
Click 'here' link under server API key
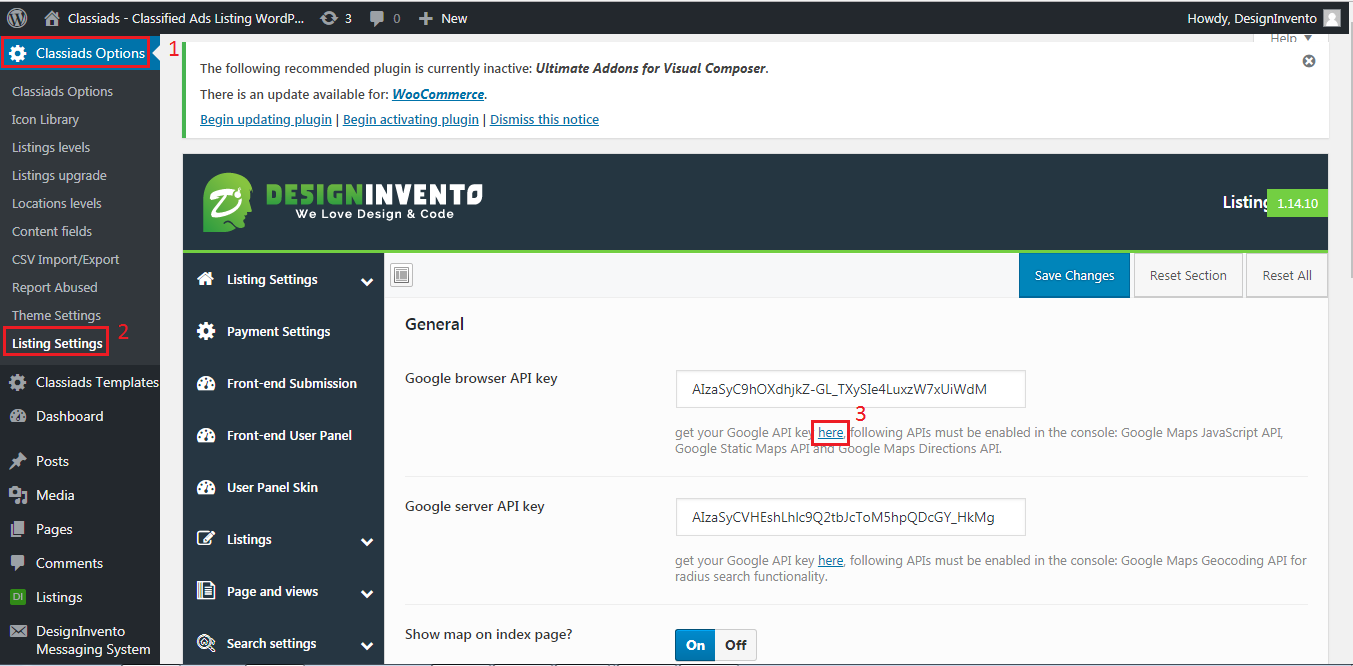point(830,560)
